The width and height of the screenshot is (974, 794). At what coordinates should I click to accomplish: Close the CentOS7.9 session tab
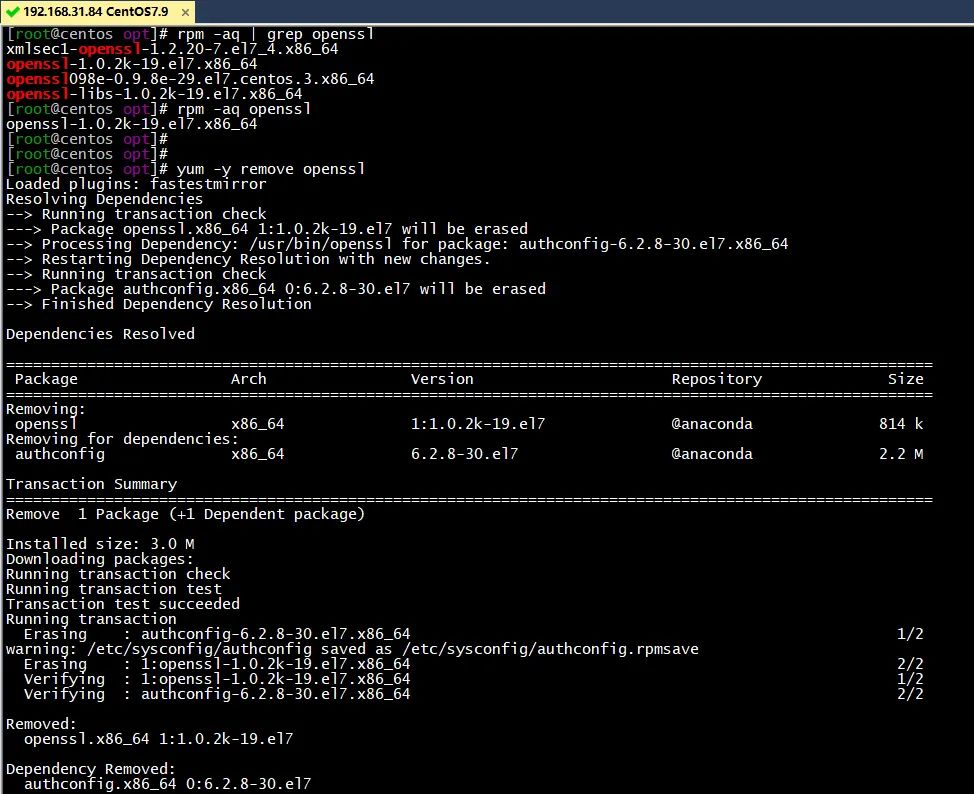[x=185, y=12]
